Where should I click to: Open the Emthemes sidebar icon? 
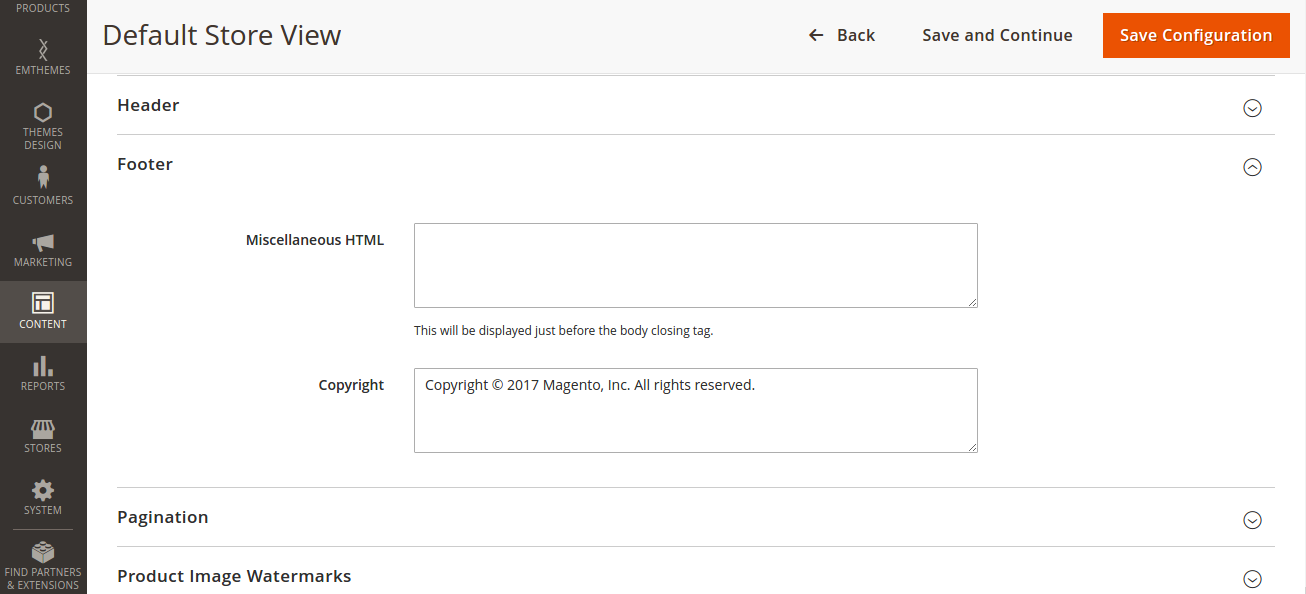click(43, 49)
